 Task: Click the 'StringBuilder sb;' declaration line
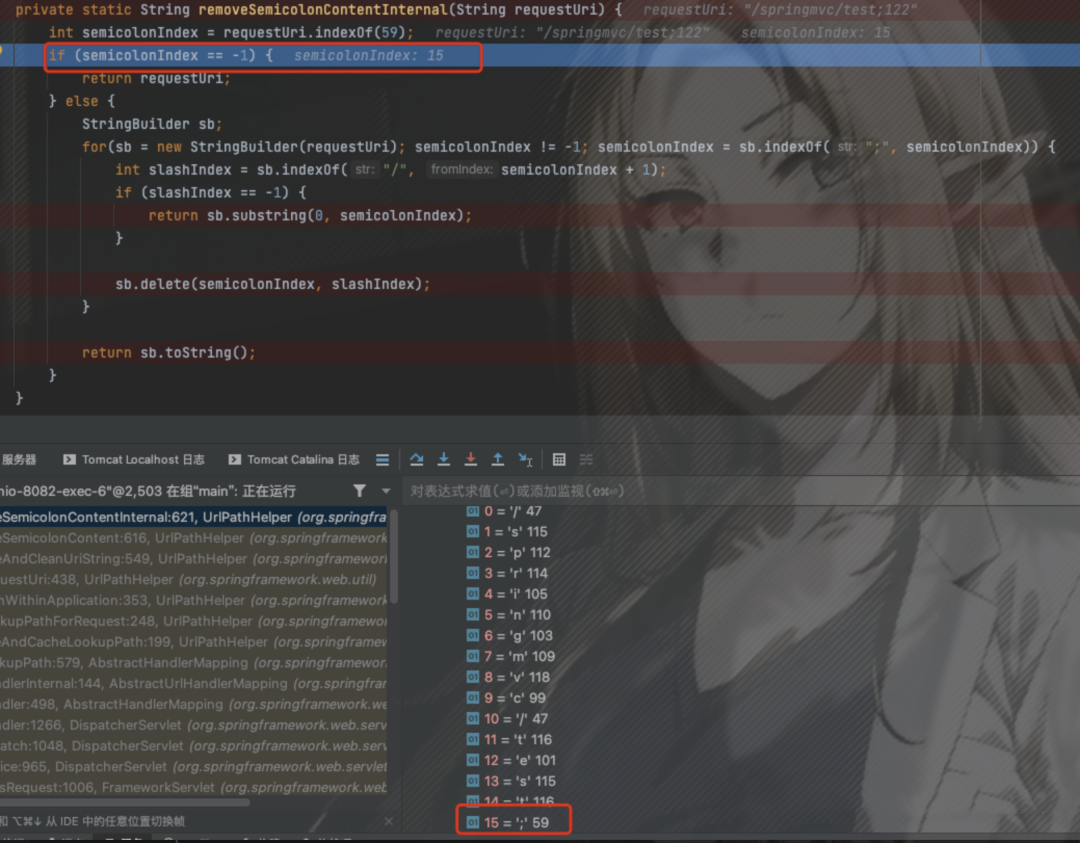pyautogui.click(x=152, y=124)
